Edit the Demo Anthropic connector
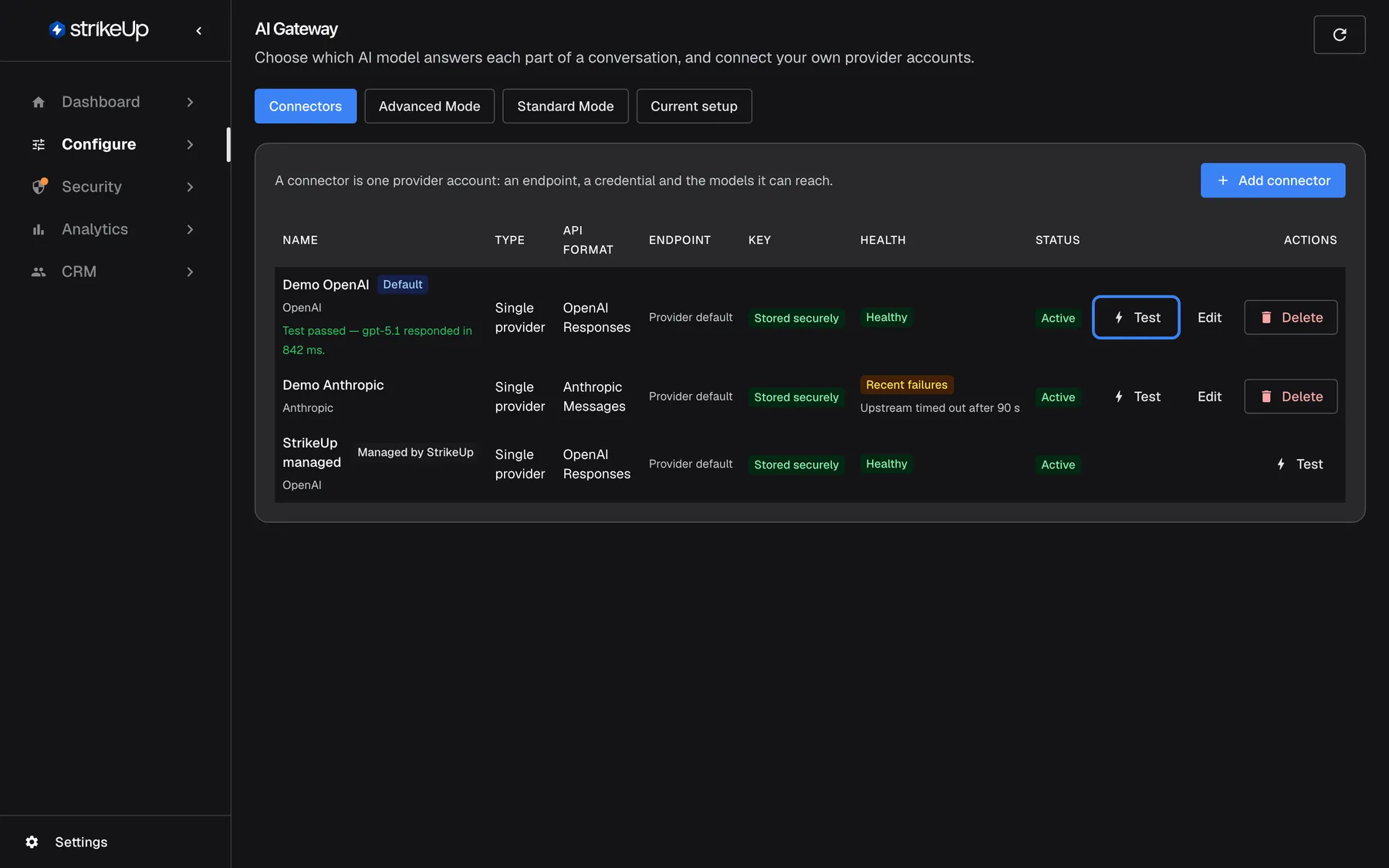 (1209, 397)
